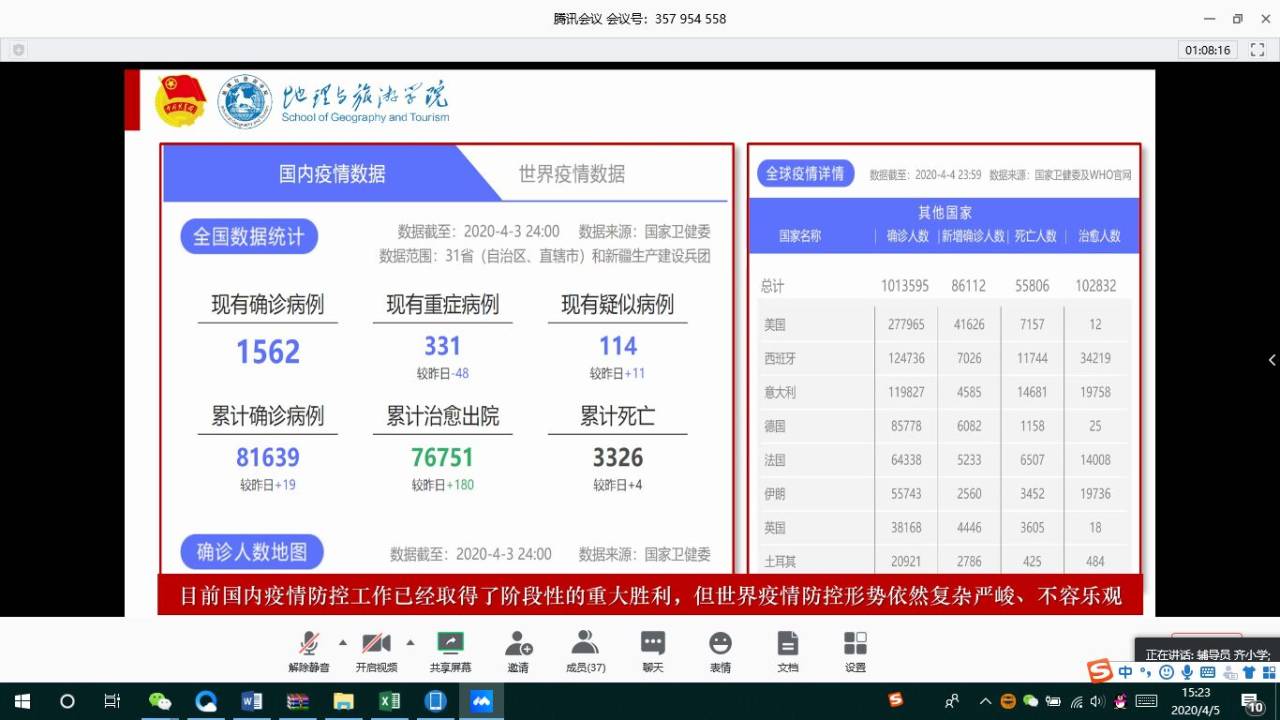Switch to the 国内疫情数据 tab in slide
Viewport: 1280px width, 720px height.
click(332, 174)
